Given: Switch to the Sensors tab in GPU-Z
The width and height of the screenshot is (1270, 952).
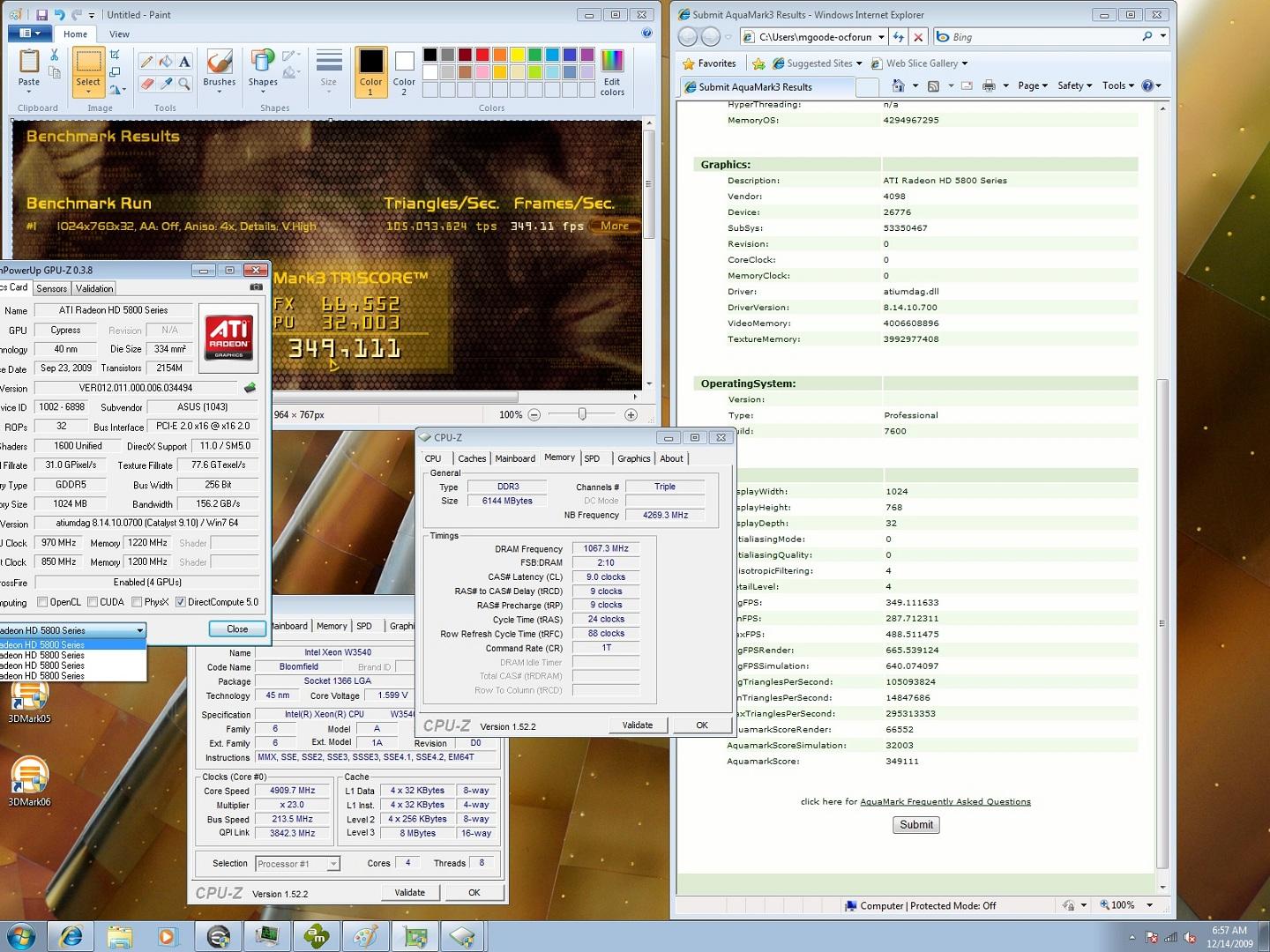Looking at the screenshot, I should (x=51, y=288).
